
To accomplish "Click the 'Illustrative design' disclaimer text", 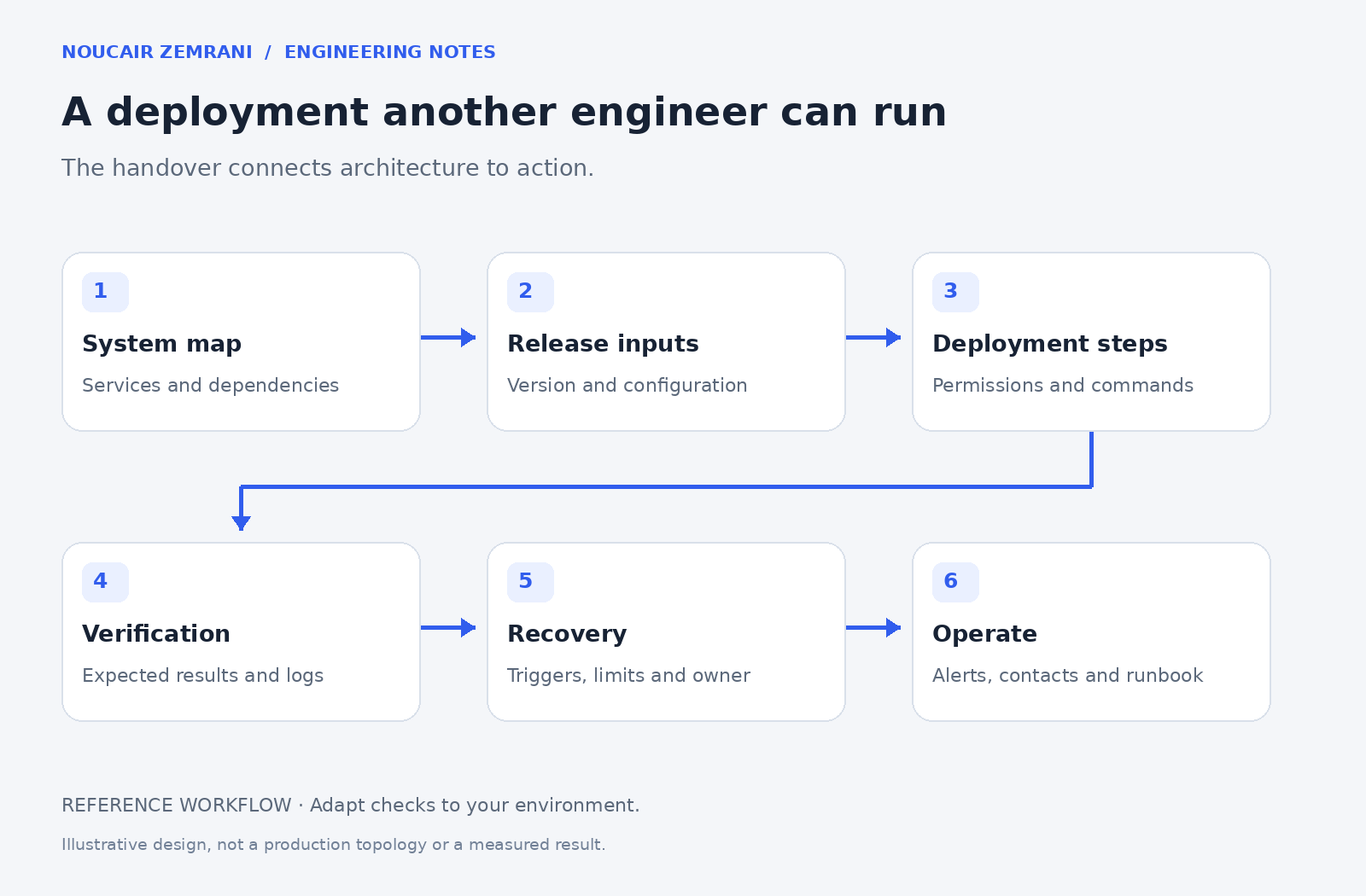I will pyautogui.click(x=333, y=845).
